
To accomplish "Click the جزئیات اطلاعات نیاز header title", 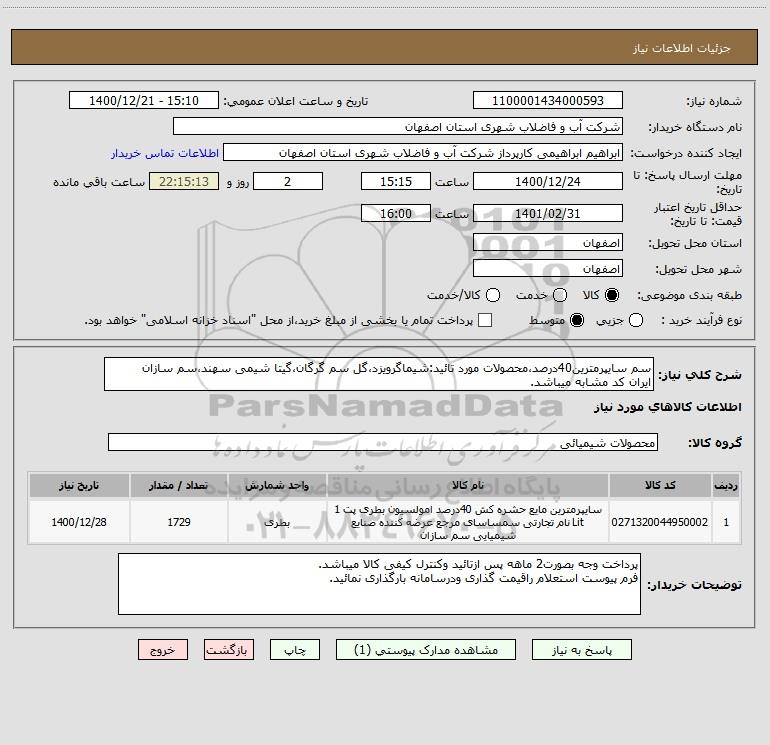I will click(x=682, y=48).
